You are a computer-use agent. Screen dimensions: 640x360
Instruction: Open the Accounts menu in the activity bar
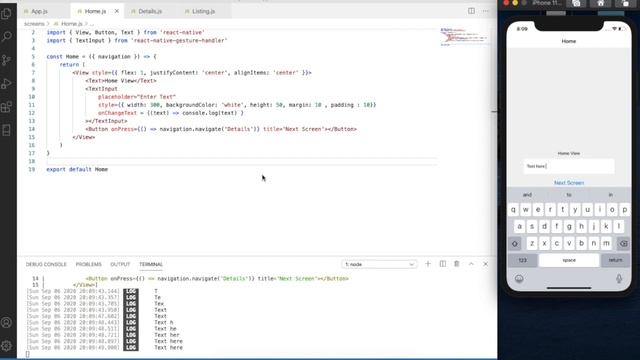pyautogui.click(x=7, y=322)
